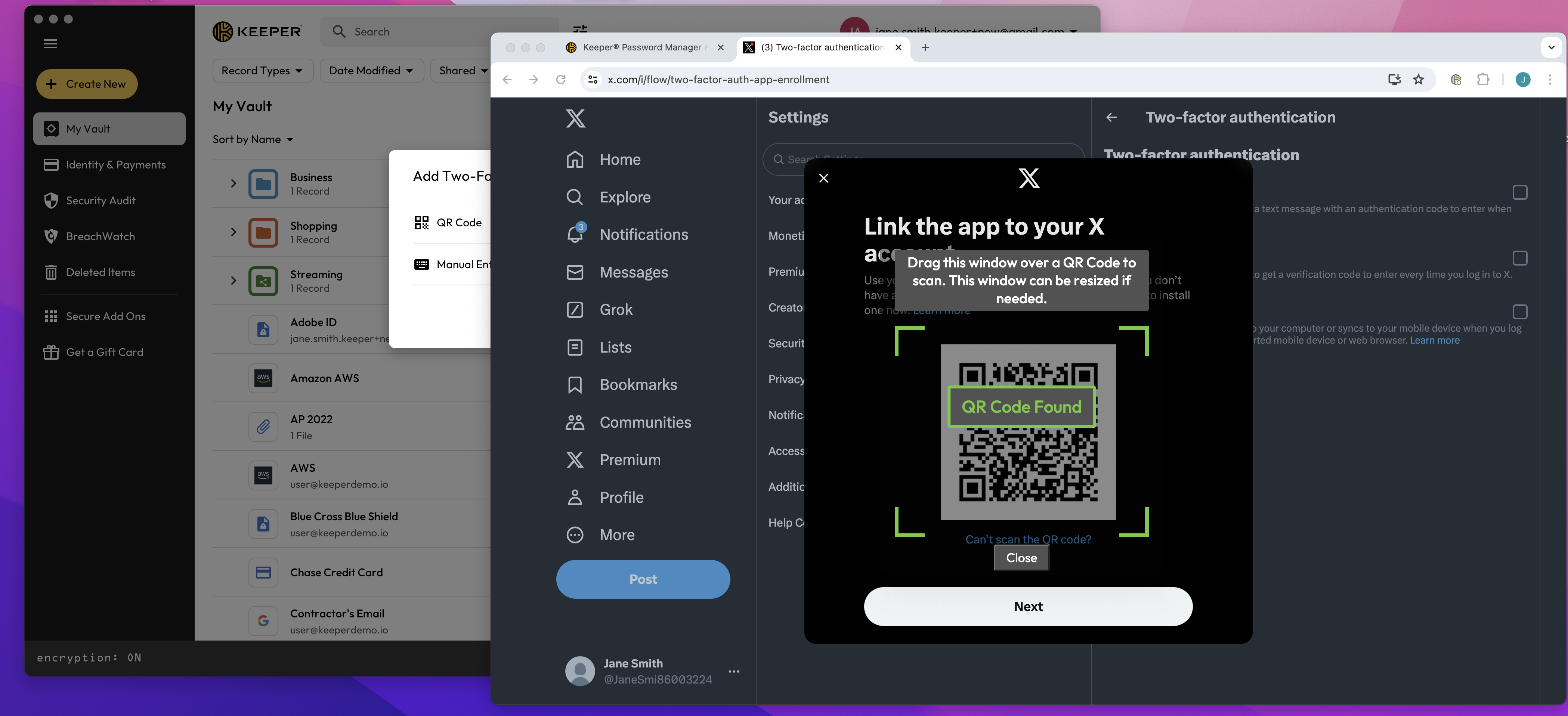Select Security Audit shield icon
This screenshot has height=716, width=1568.
(51, 201)
